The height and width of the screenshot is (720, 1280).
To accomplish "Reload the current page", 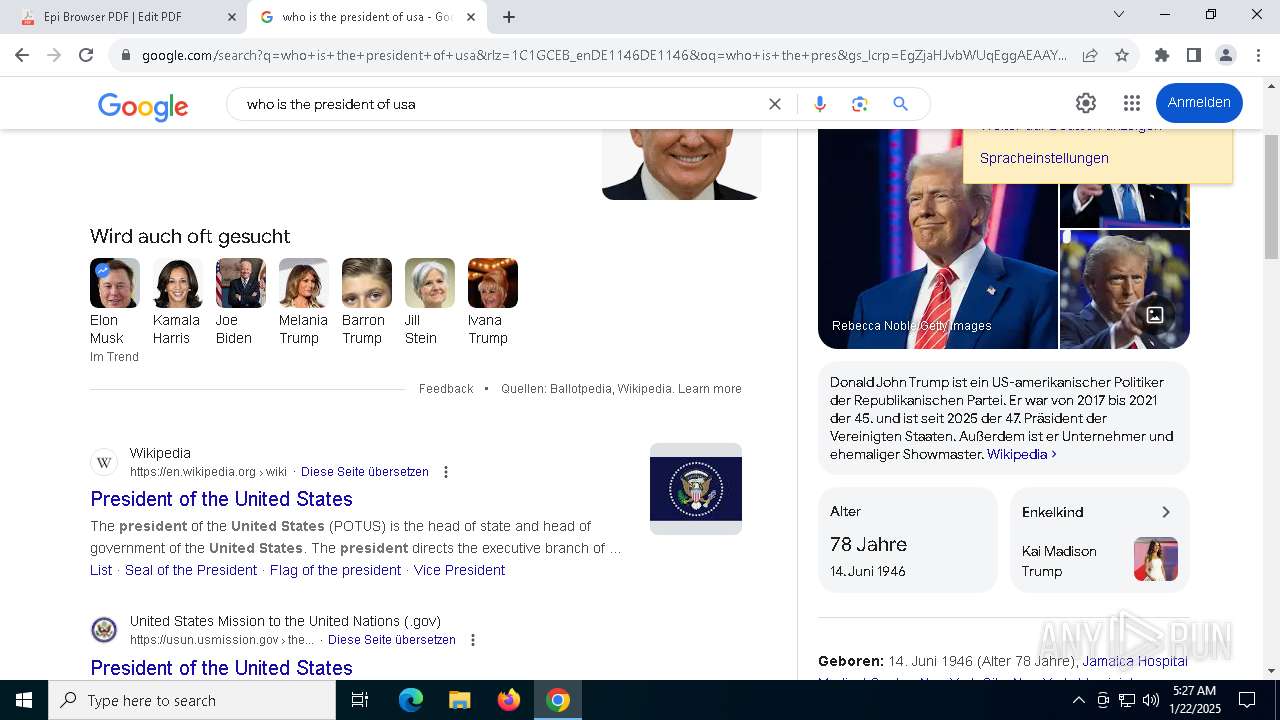I will [x=86, y=55].
